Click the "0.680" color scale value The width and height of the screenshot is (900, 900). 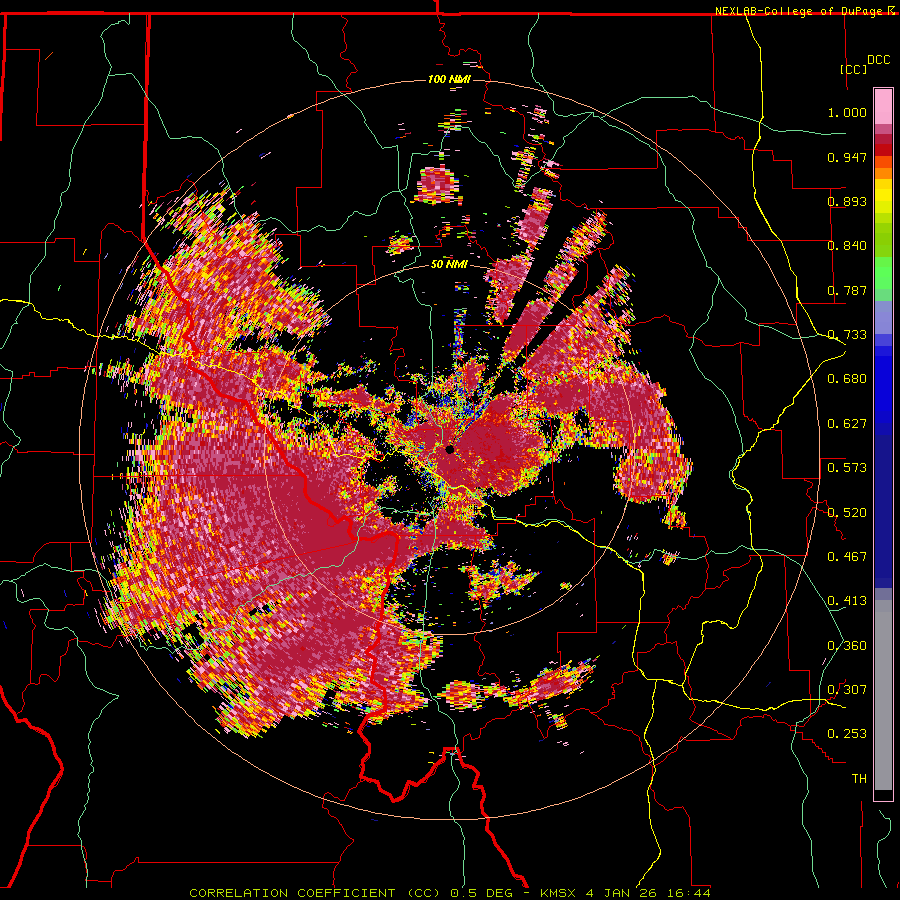847,379
